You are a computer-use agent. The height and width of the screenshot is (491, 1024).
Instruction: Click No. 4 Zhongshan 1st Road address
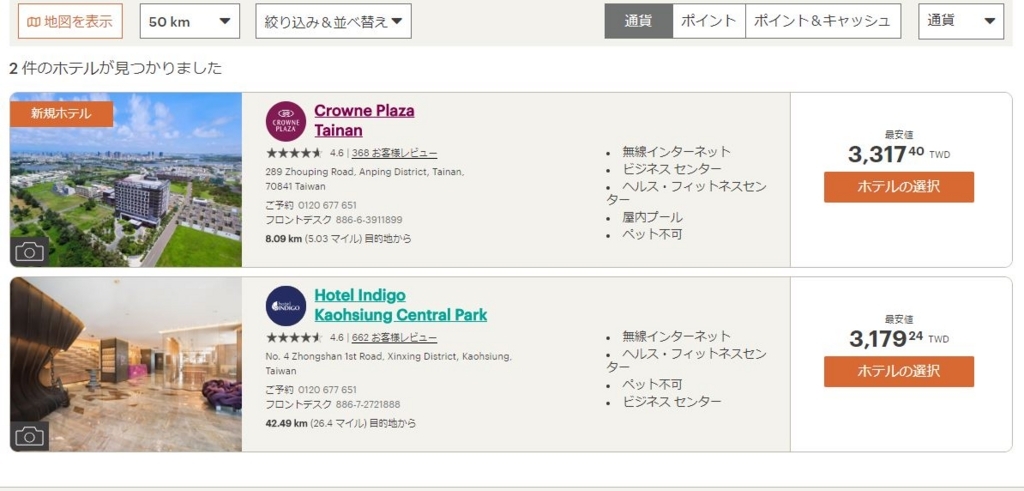coord(389,364)
